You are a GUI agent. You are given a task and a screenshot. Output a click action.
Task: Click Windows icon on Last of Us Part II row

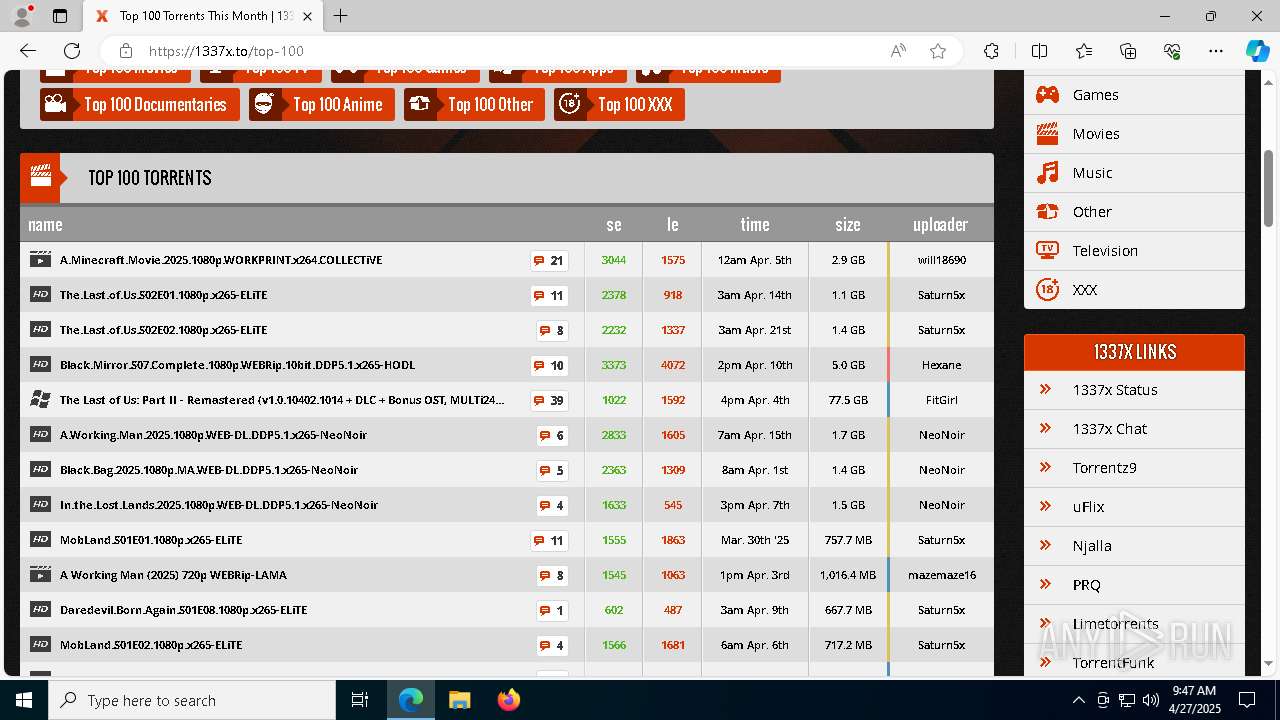click(x=40, y=399)
